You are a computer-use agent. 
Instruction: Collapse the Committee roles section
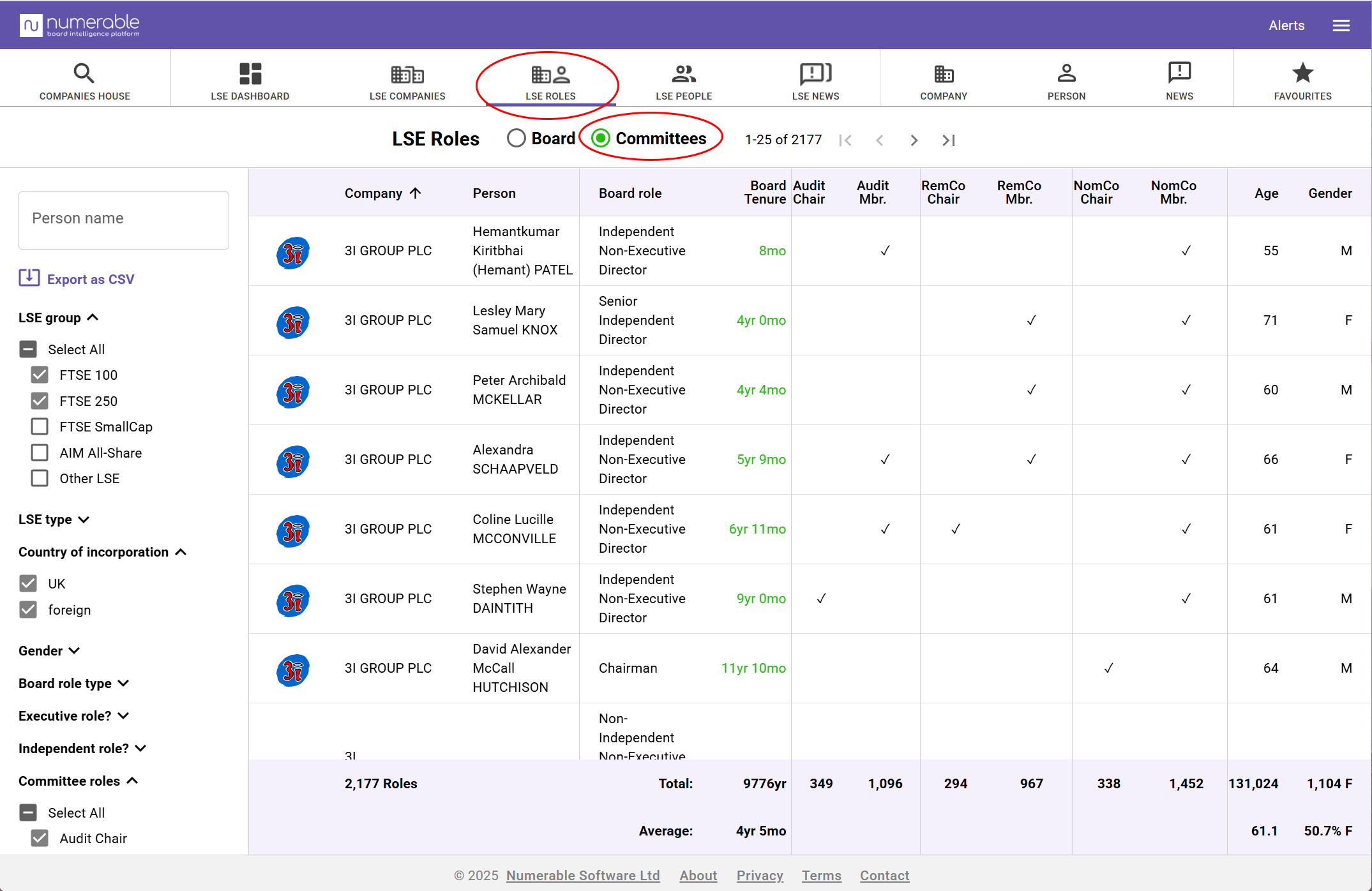(x=78, y=781)
